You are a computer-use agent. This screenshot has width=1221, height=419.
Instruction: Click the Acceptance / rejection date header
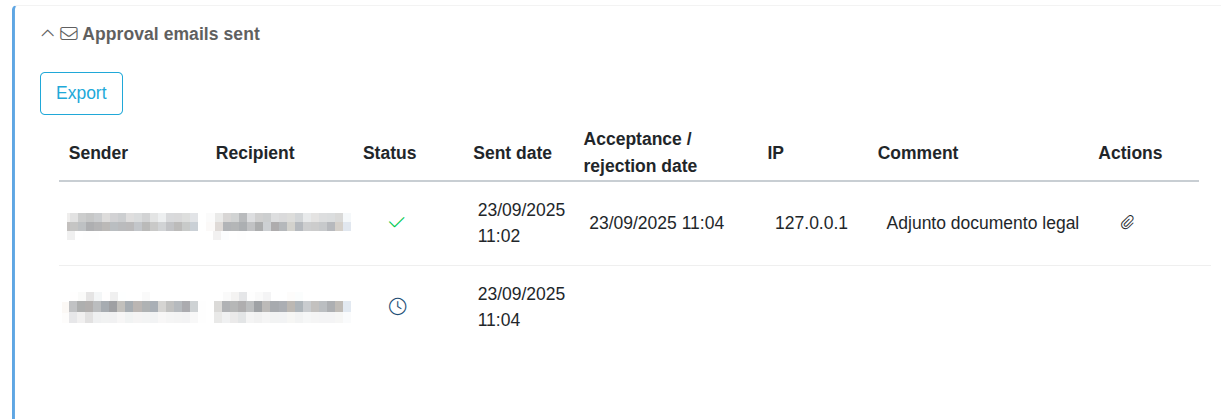[640, 152]
